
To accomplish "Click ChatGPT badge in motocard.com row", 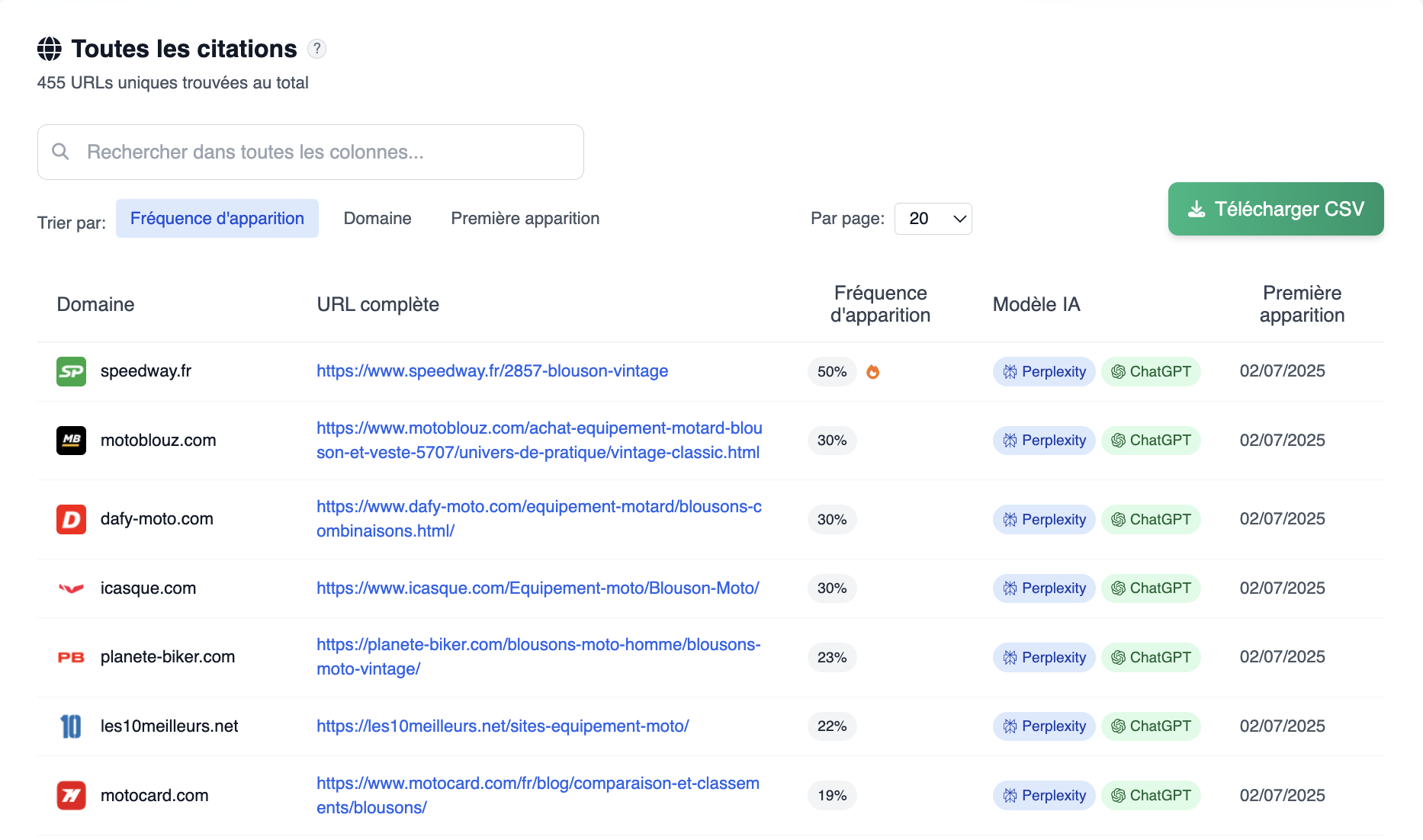I will click(x=1151, y=796).
